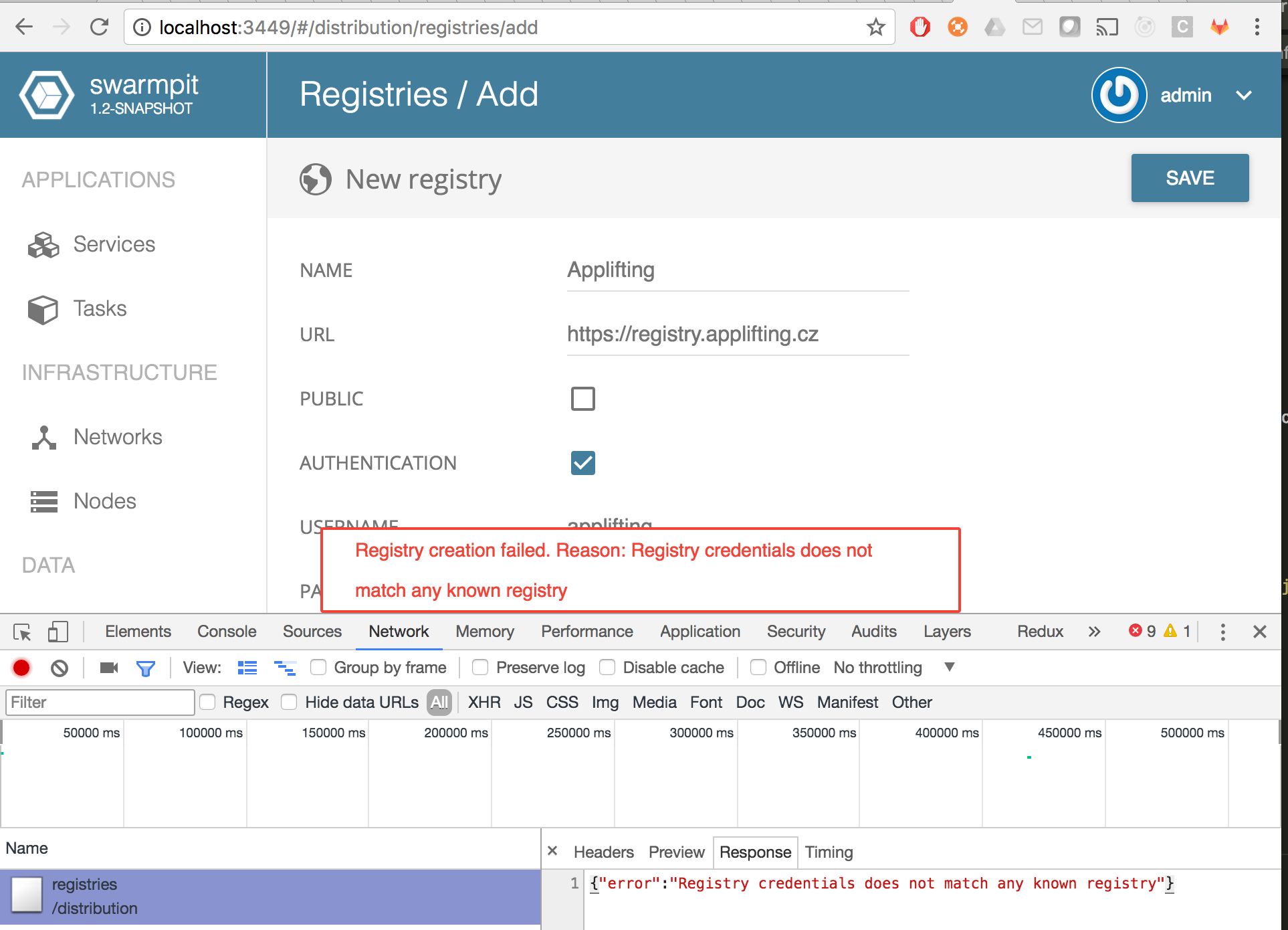Viewport: 1288px width, 930px height.
Task: Open the No throttling dropdown
Action: click(x=877, y=667)
